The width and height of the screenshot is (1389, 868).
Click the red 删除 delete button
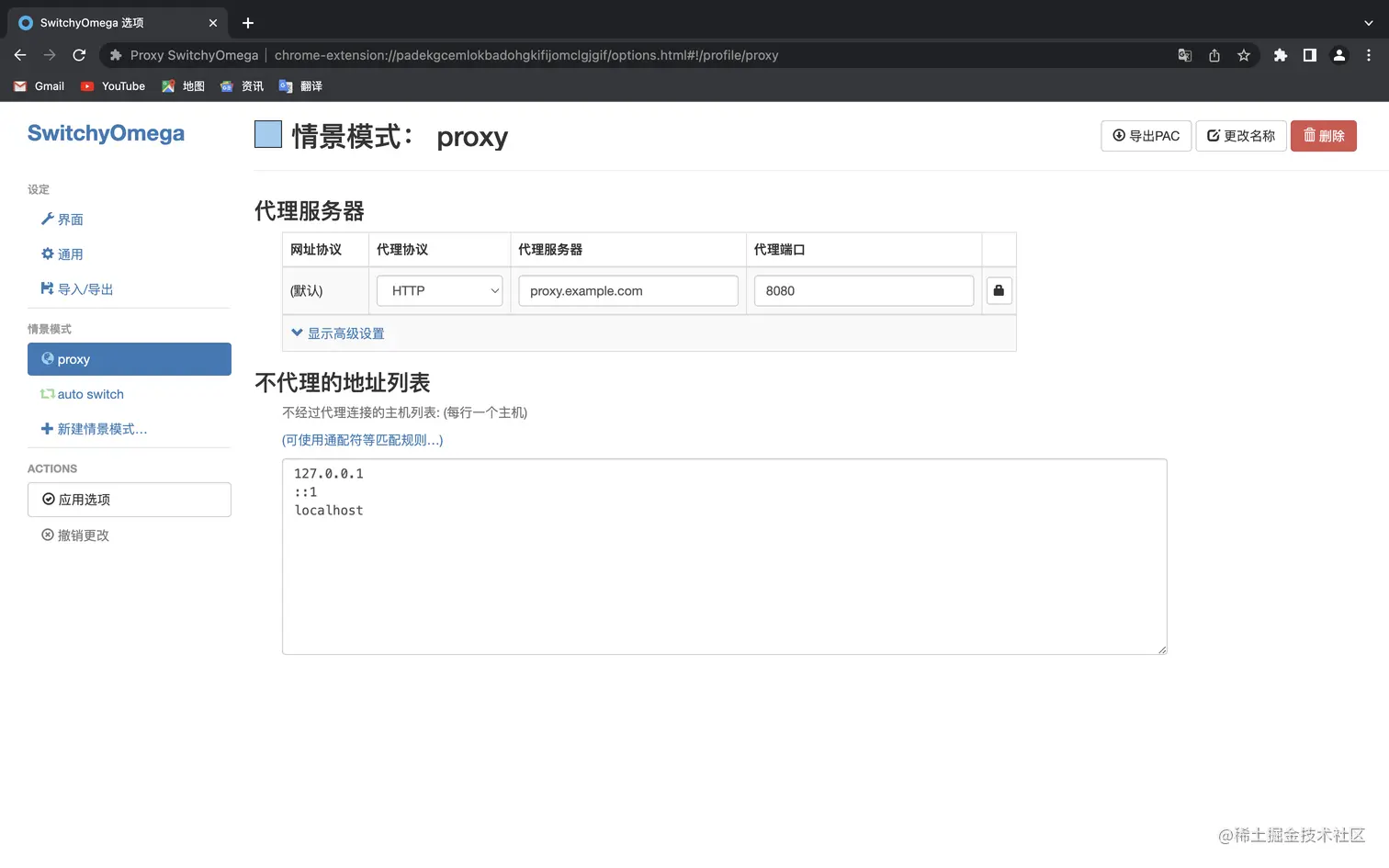1323,135
